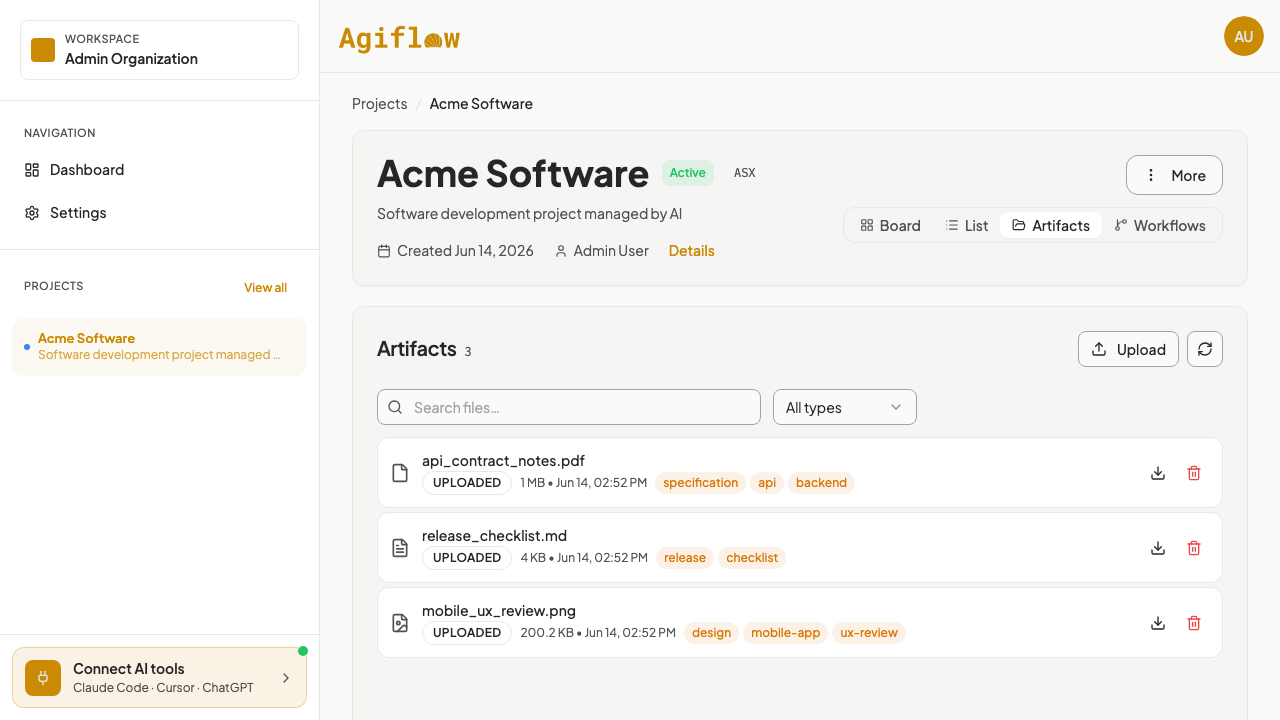Click the PDF file icon for api_contract_notes
The image size is (1280, 720).
tap(400, 473)
